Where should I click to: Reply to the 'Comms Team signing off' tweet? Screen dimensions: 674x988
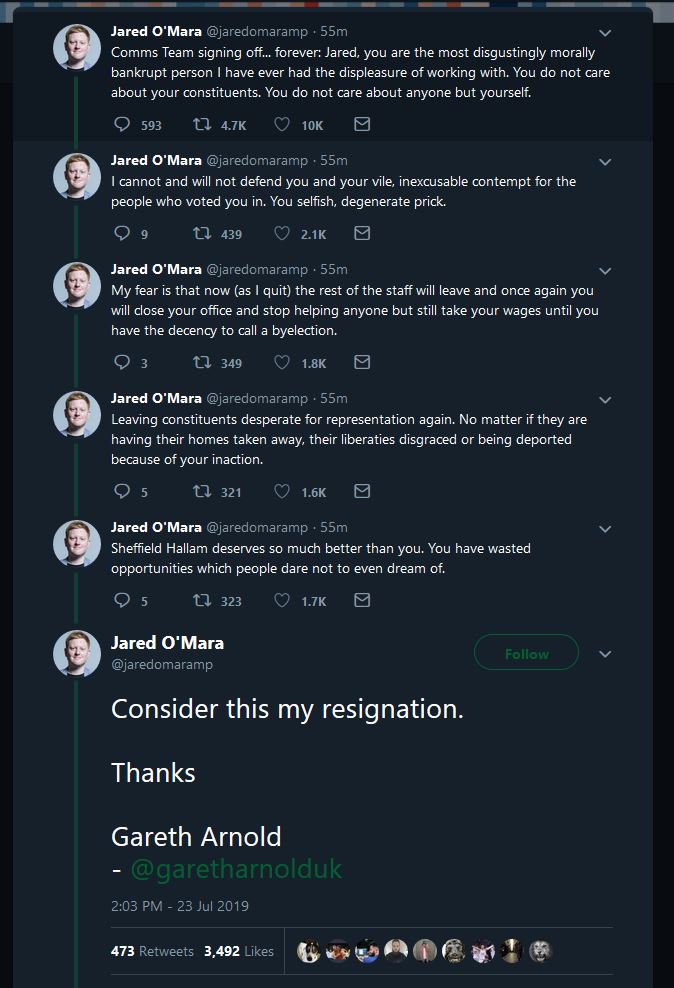pyautogui.click(x=122, y=124)
